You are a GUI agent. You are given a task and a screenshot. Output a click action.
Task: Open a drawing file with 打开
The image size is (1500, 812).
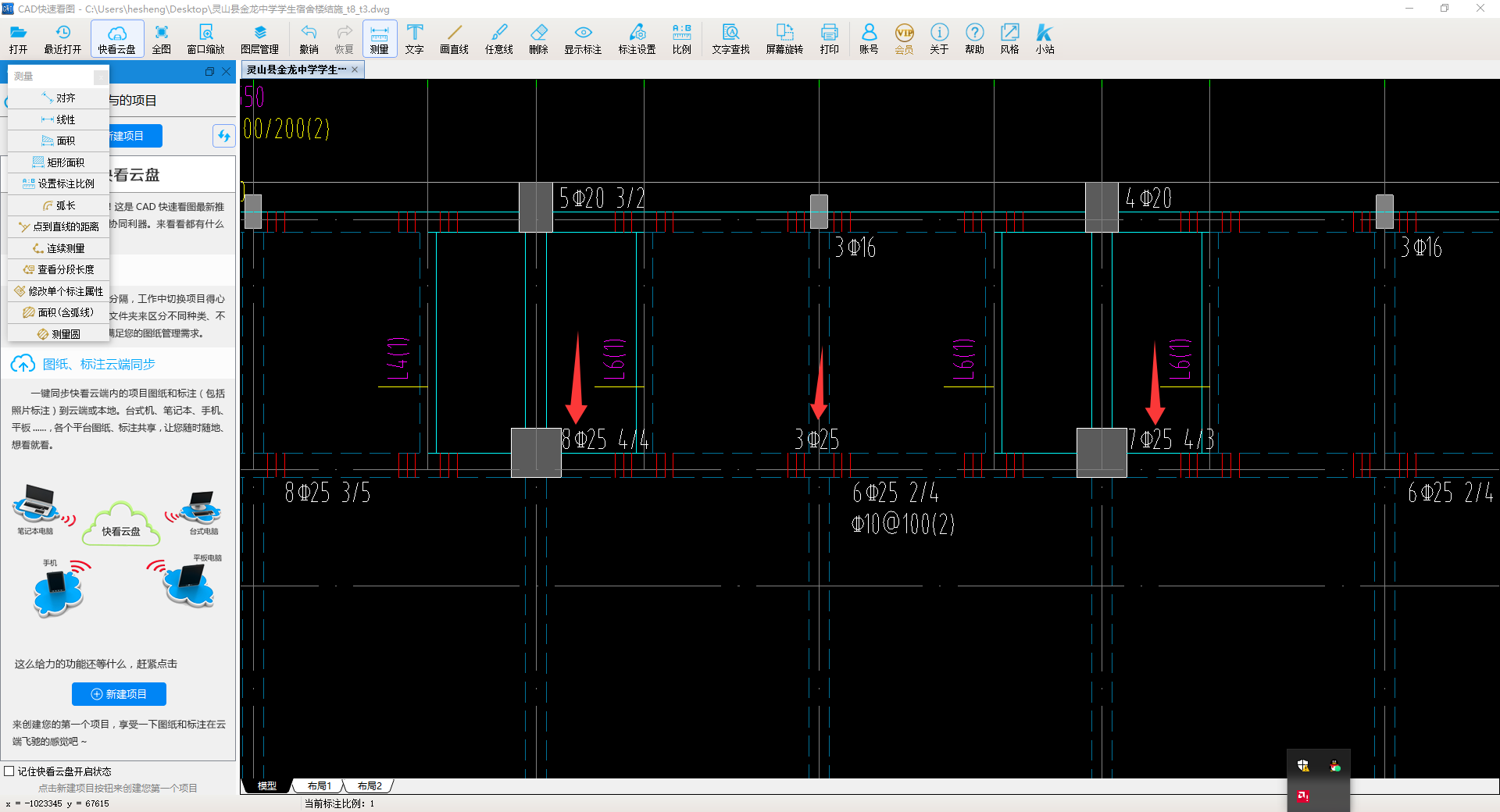[x=18, y=39]
